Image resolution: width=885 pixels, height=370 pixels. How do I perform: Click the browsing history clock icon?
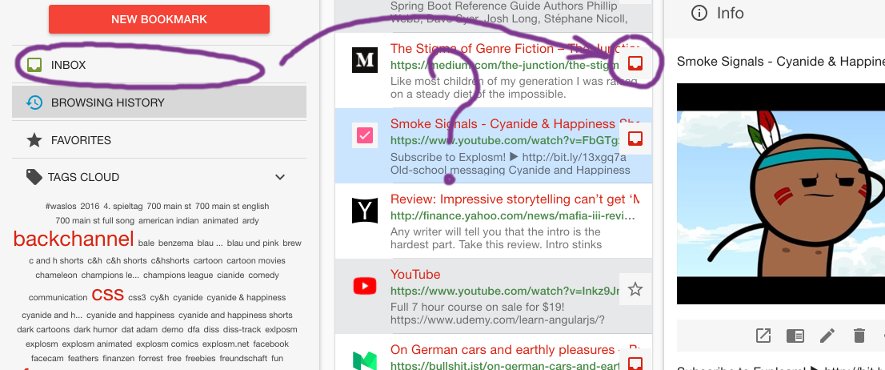[x=34, y=102]
